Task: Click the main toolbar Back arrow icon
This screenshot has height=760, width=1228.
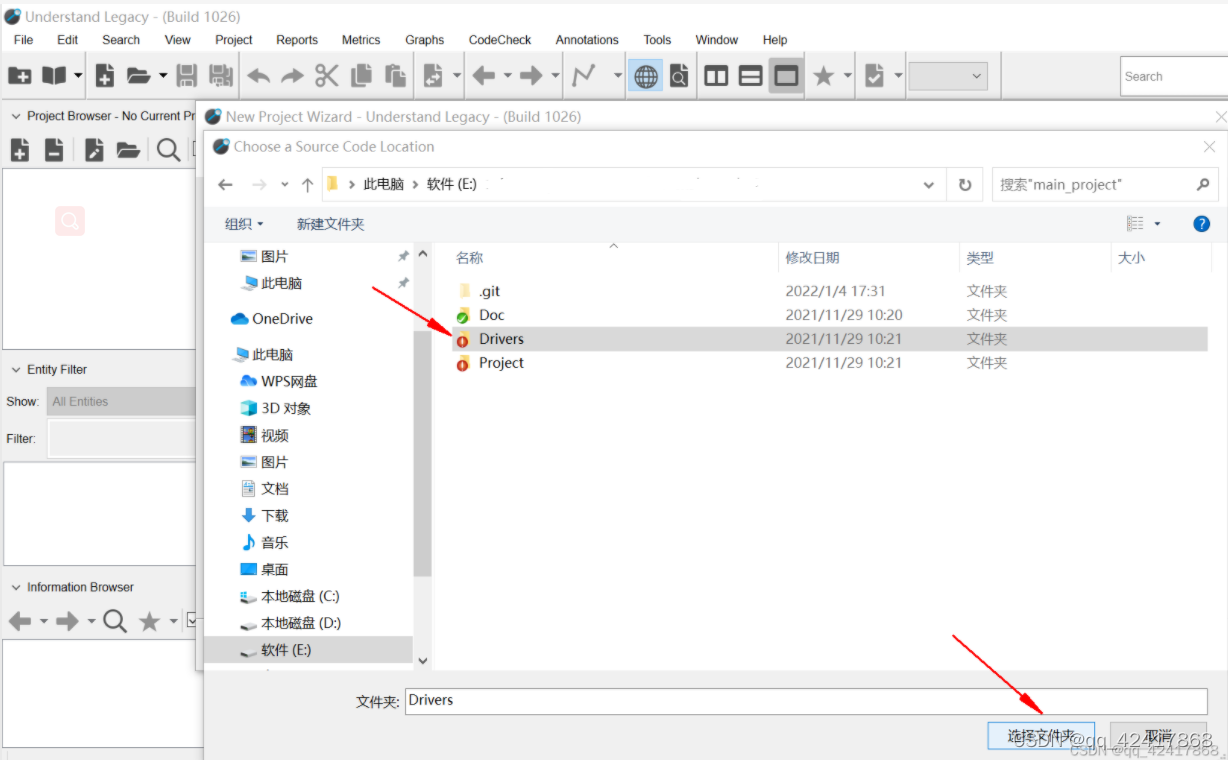Action: (484, 76)
